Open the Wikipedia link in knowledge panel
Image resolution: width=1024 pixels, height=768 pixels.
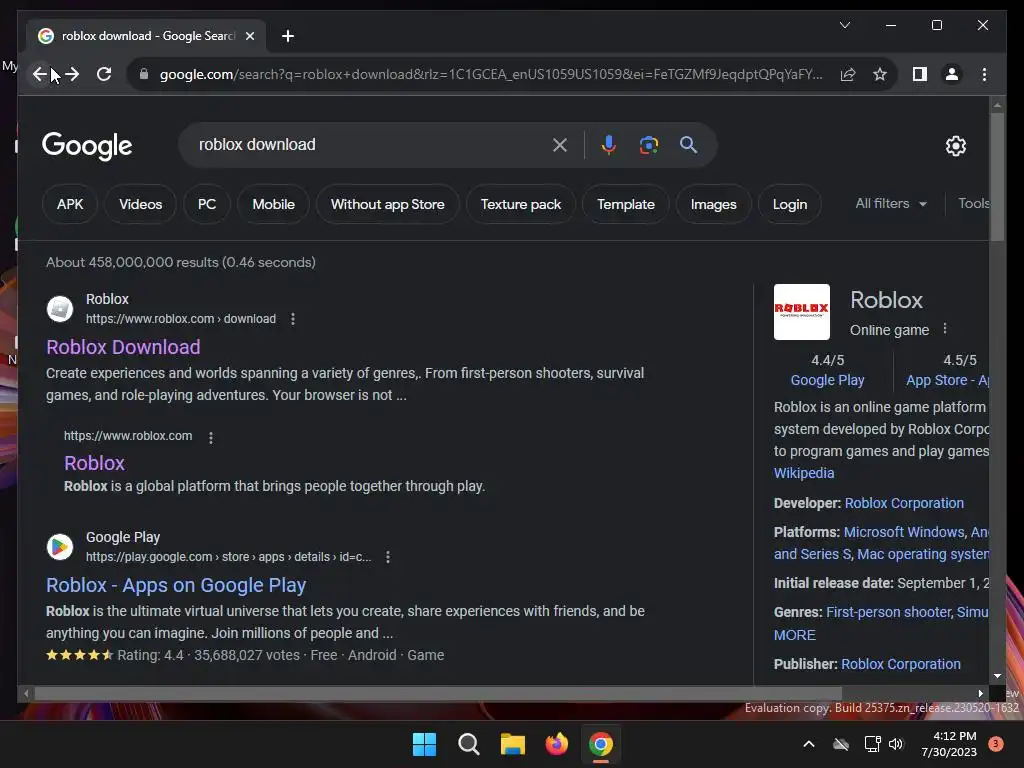coord(804,473)
